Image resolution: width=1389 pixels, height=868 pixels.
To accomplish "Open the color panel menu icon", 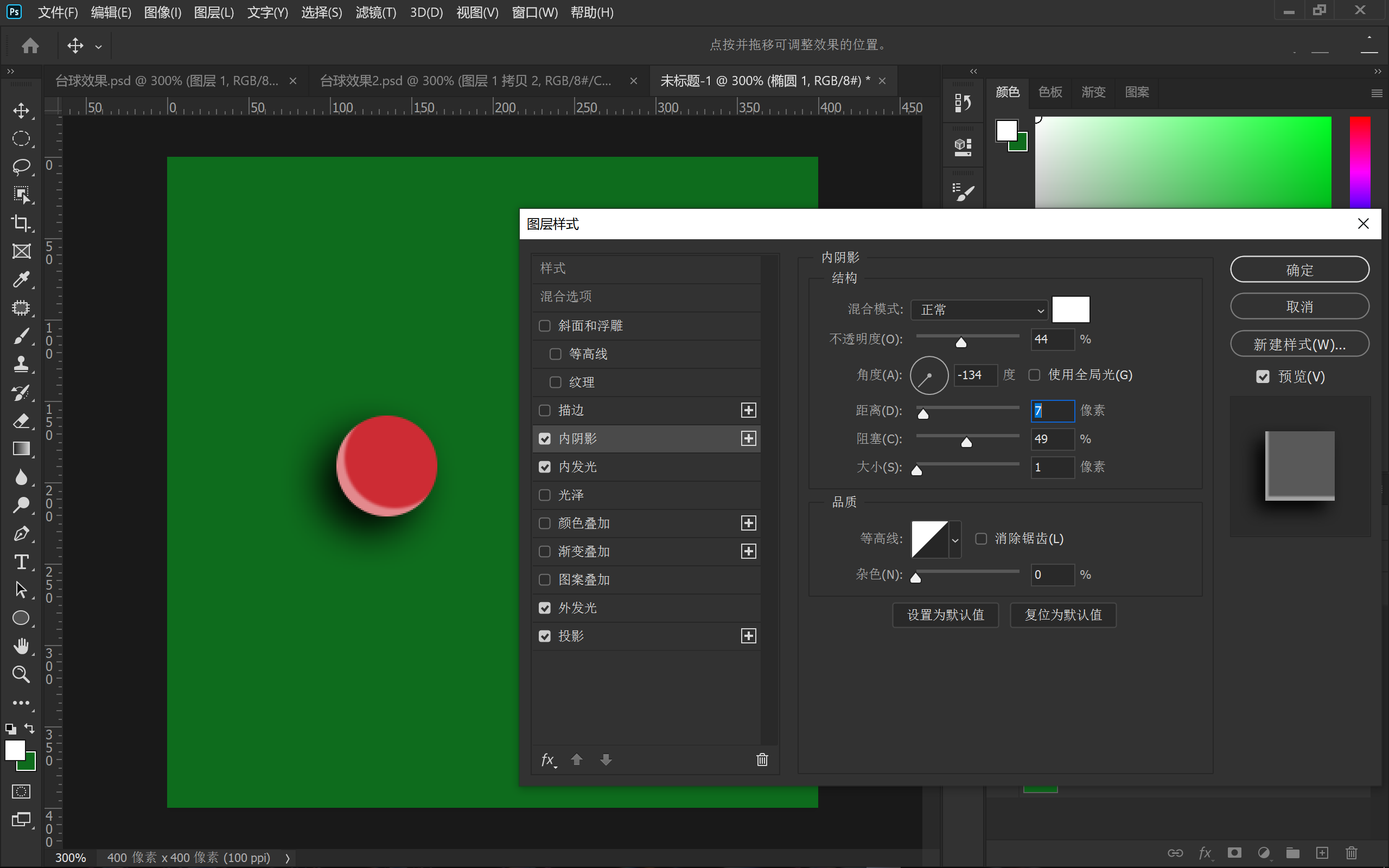I will click(x=1376, y=93).
